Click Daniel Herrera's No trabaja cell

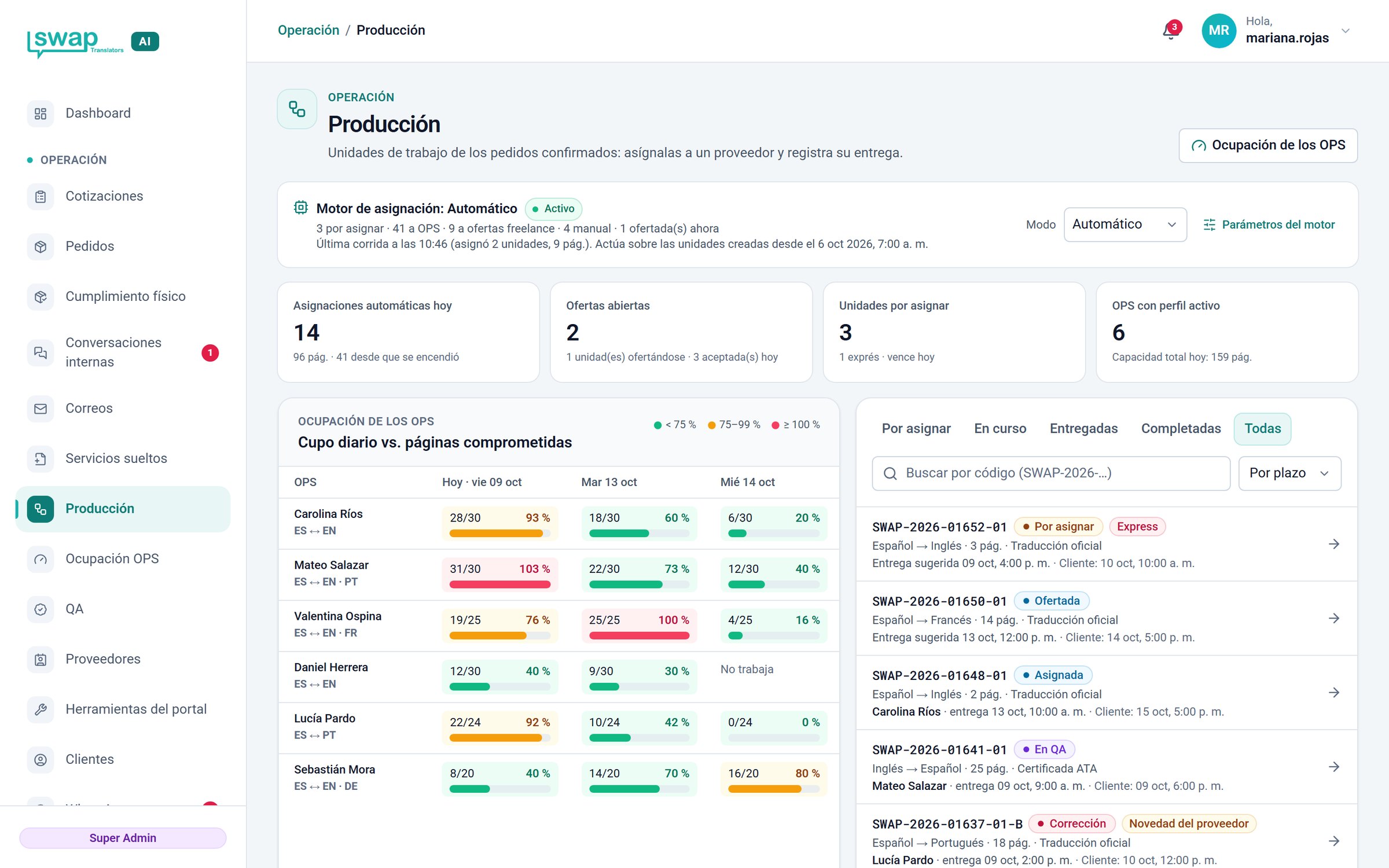point(747,670)
